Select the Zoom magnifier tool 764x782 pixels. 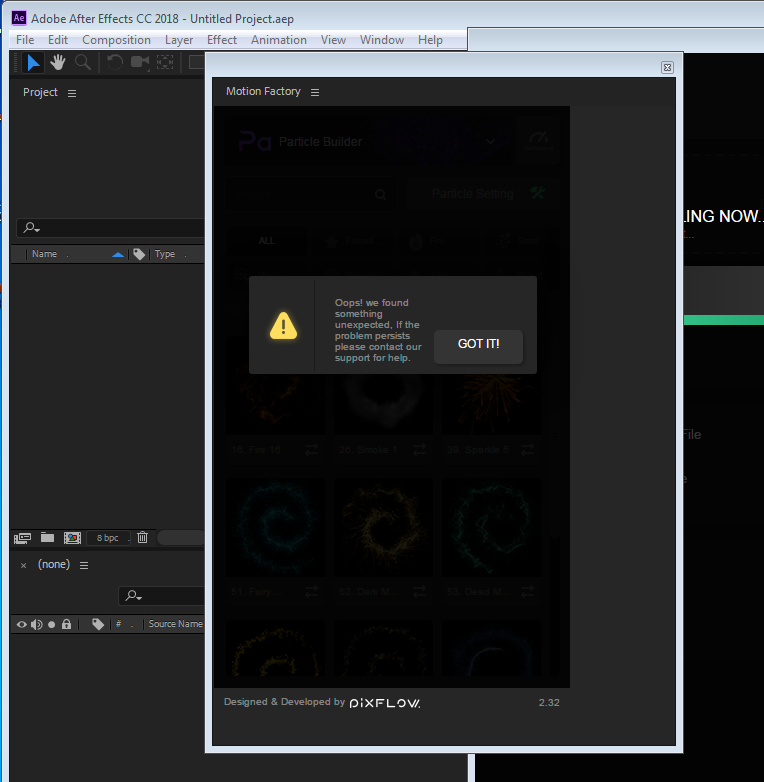83,63
